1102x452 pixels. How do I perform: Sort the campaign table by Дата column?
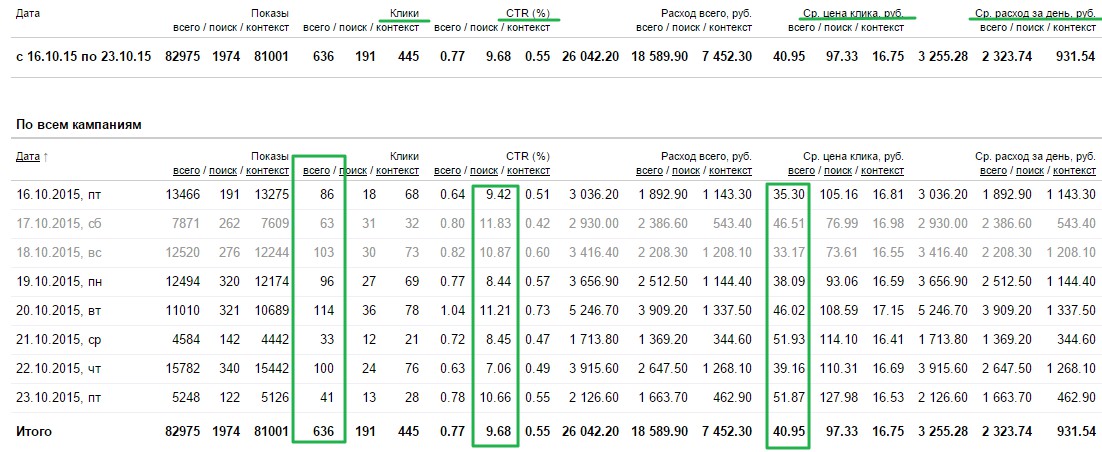click(28, 157)
